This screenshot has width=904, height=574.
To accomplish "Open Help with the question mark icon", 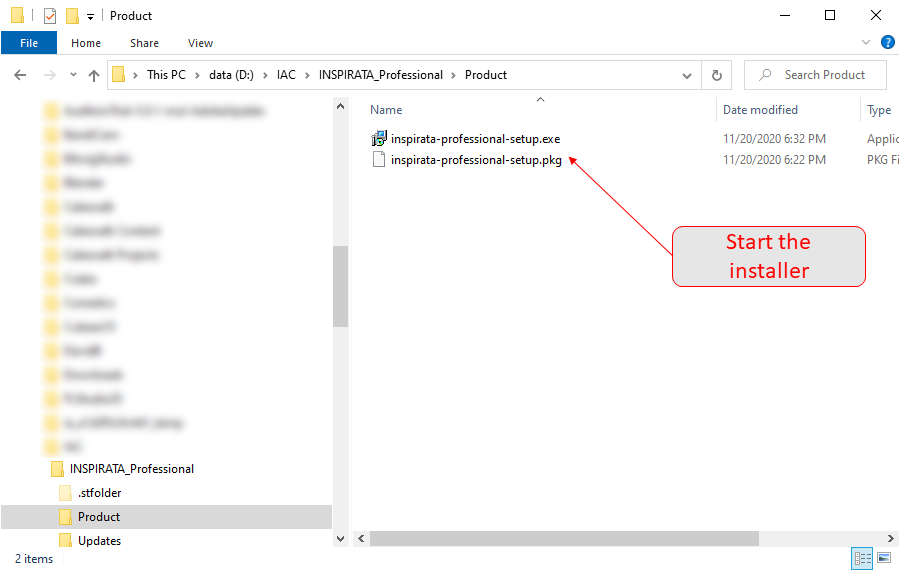I will [x=887, y=42].
